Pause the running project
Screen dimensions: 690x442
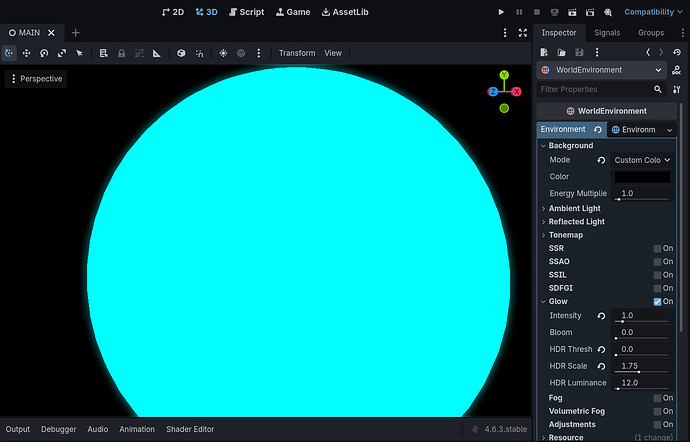pos(519,12)
